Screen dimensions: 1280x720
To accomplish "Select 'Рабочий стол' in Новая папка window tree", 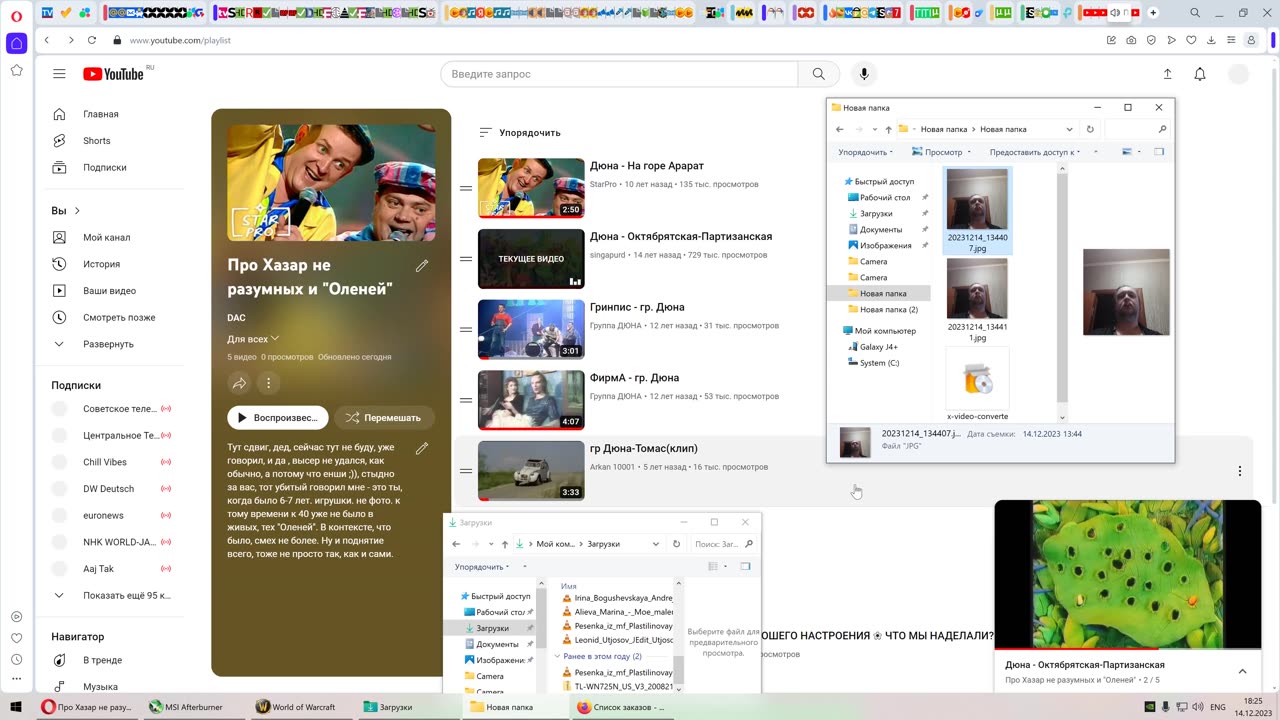I will 885,197.
